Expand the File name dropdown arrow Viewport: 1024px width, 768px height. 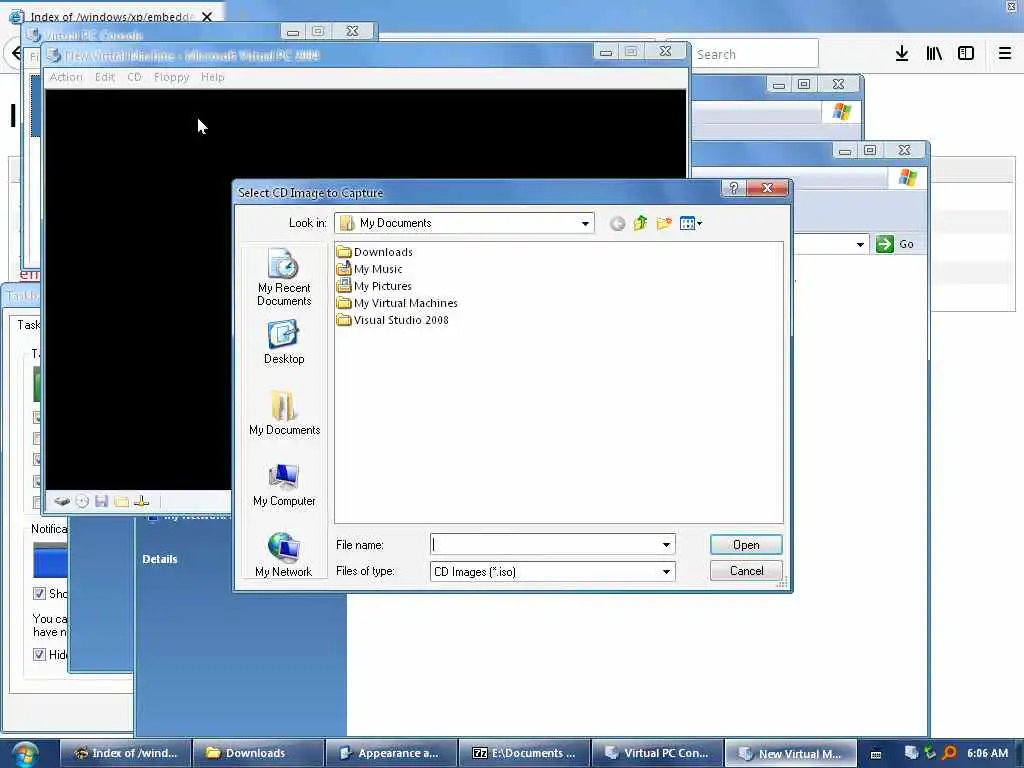[x=666, y=545]
